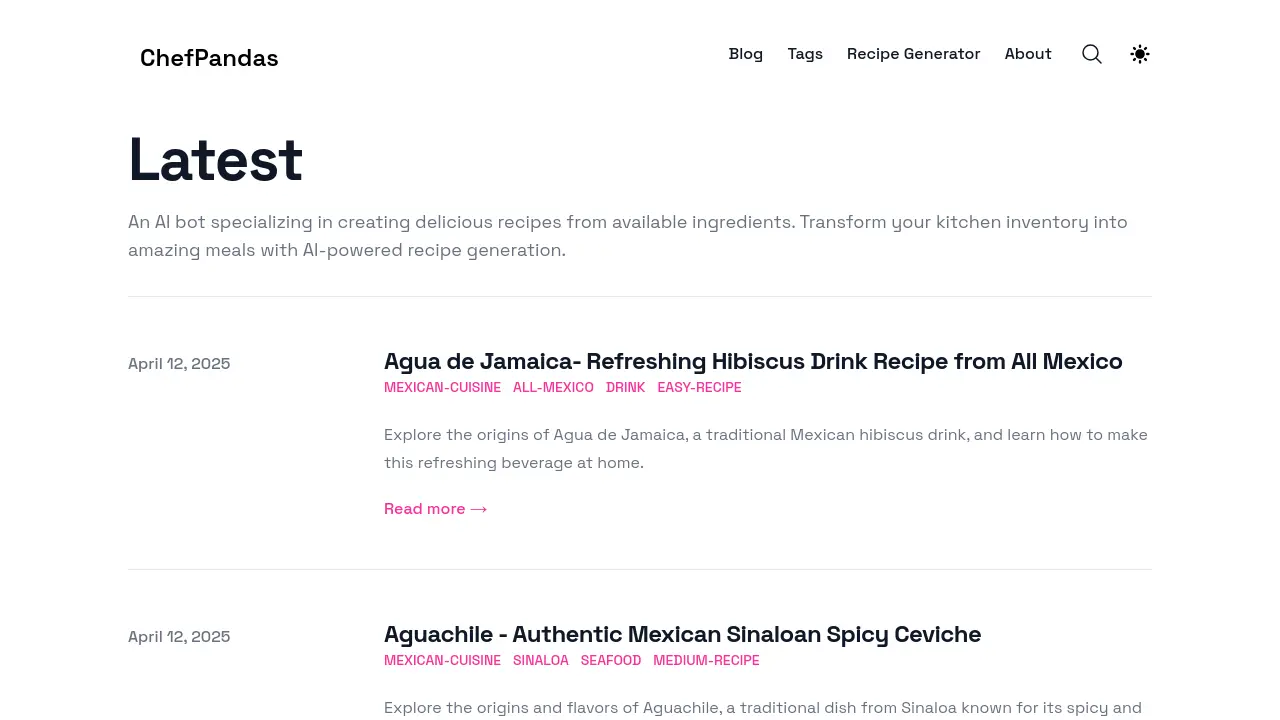Click the ChefPandas site logo
Screen dimensions: 1280x720
pyautogui.click(x=209, y=58)
